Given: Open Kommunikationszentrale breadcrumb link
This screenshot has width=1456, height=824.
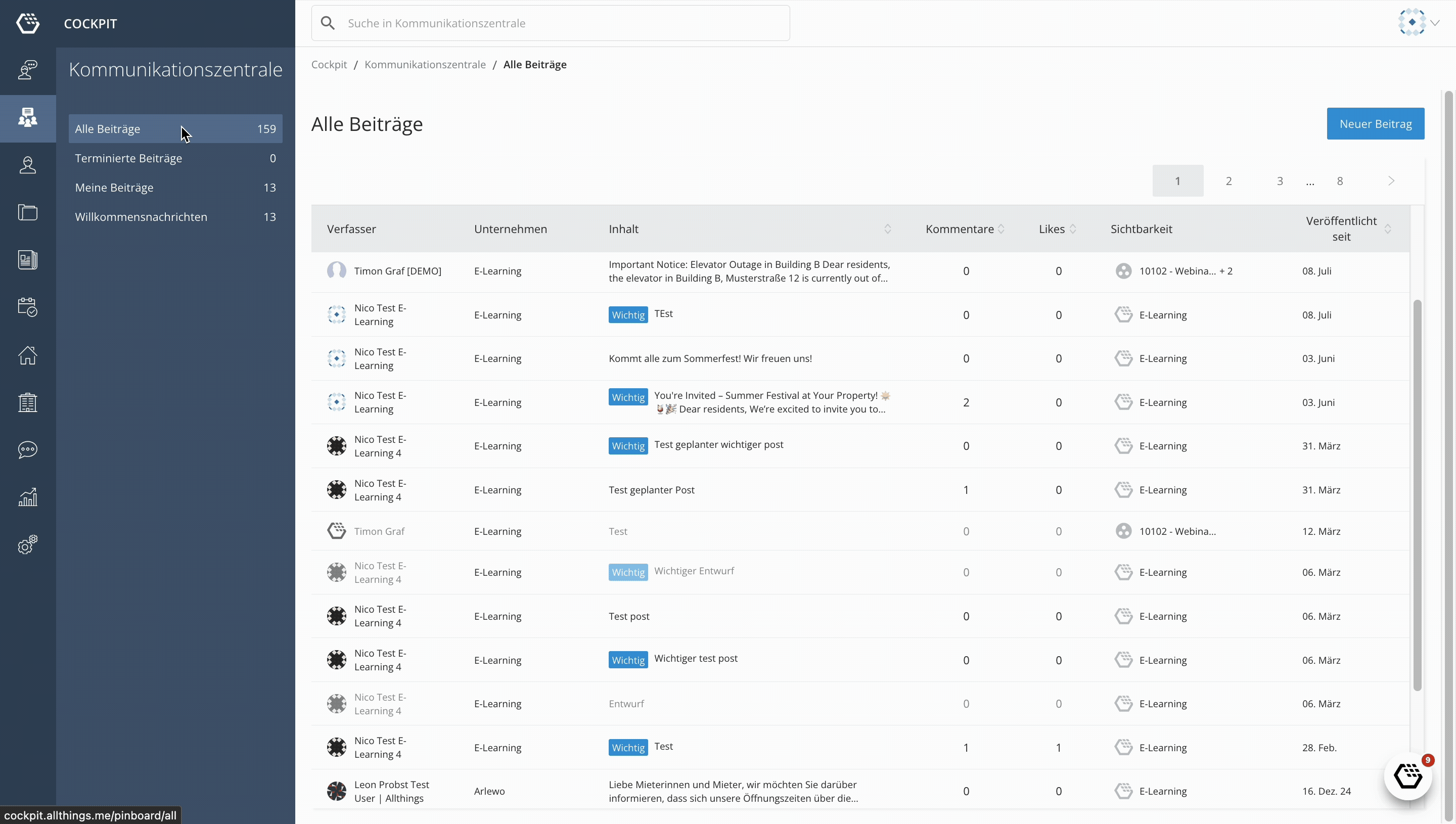Looking at the screenshot, I should pos(424,65).
